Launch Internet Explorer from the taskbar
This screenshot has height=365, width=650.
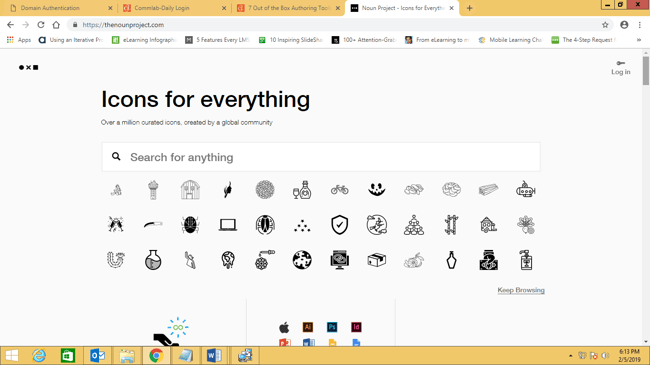click(39, 355)
